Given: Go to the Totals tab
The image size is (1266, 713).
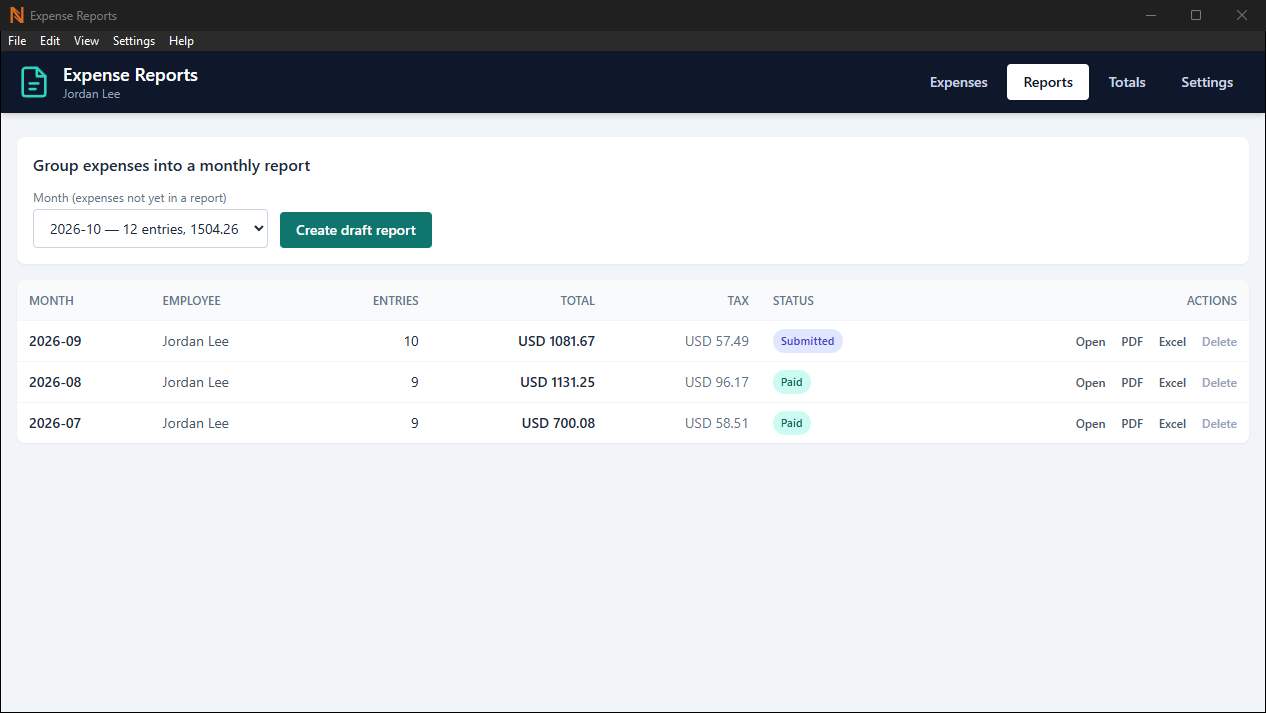Looking at the screenshot, I should [1127, 82].
